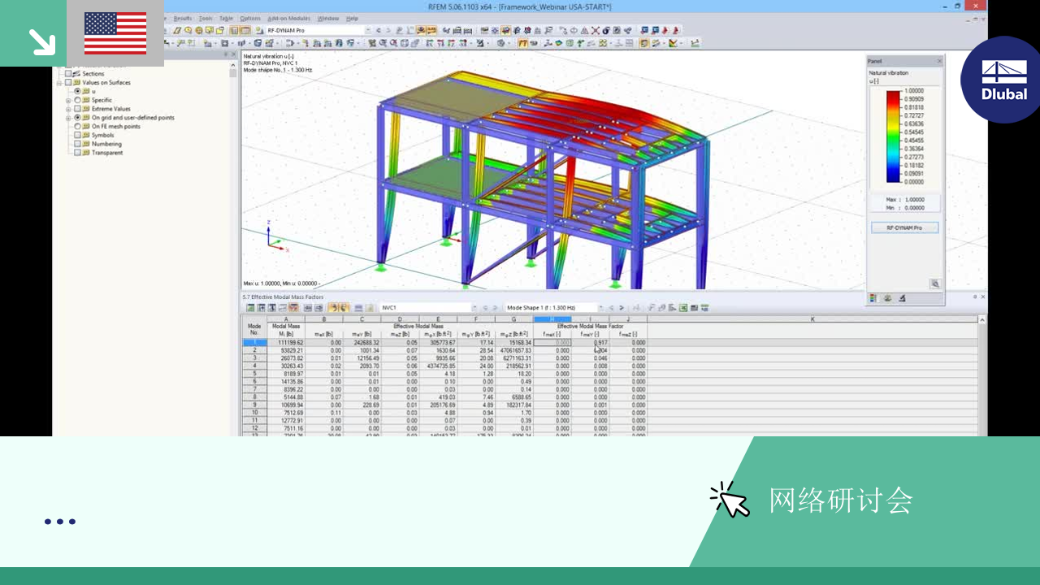Click the last icon of the top main toolbar

[676, 31]
